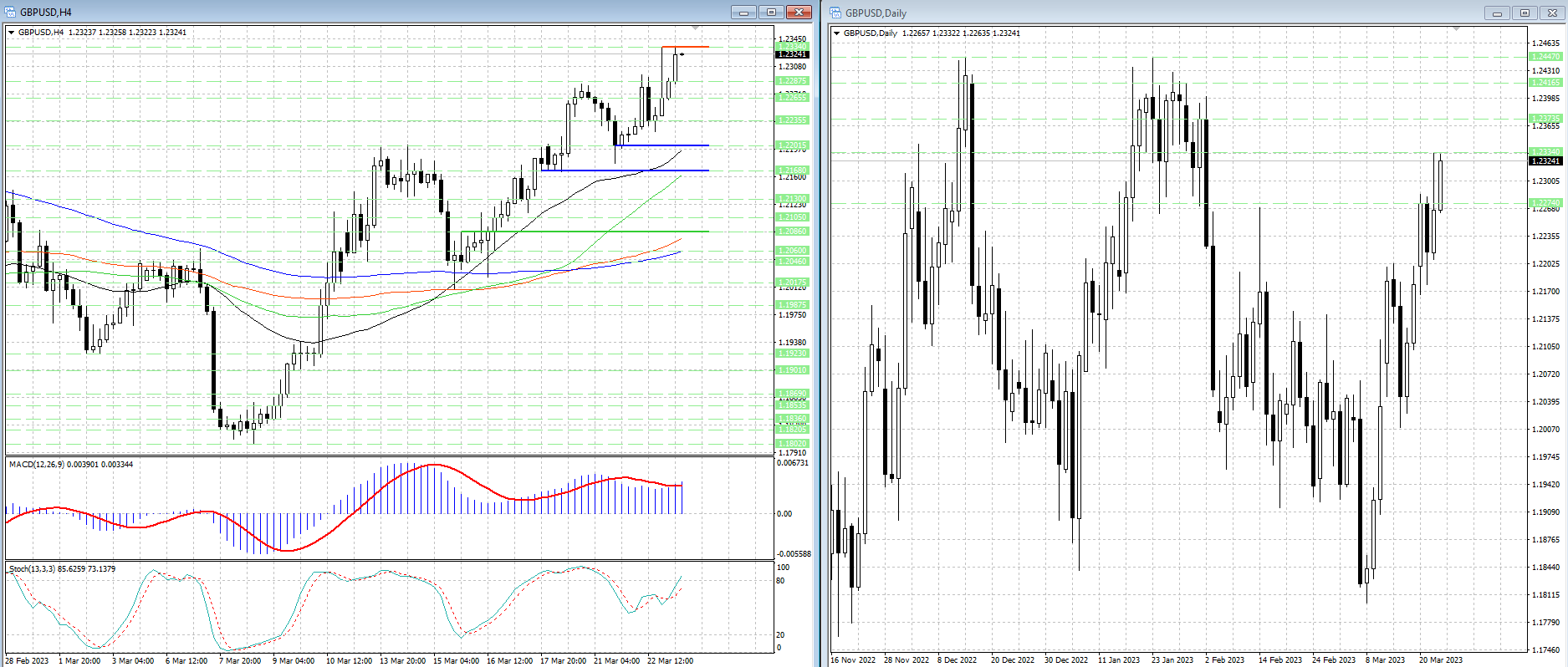This screenshot has height=667, width=1568.
Task: Click the 20 Mar 2023 date label
Action: tap(1441, 660)
